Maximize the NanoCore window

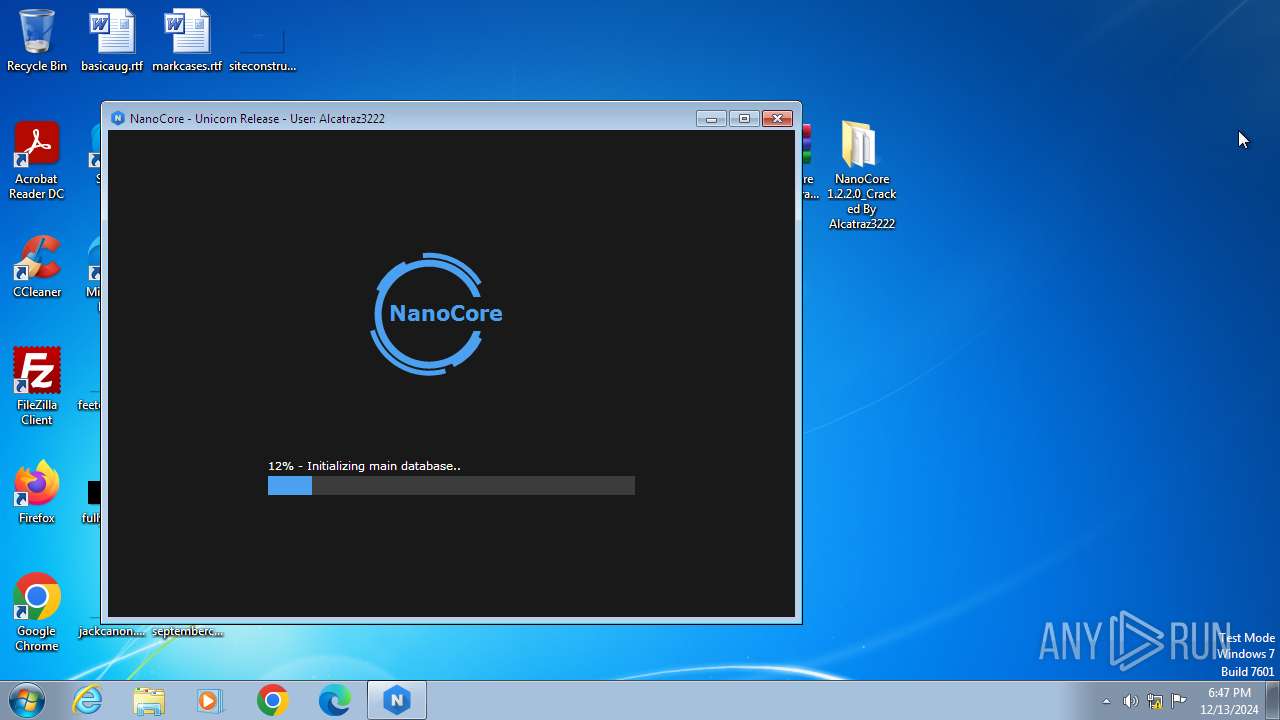click(x=744, y=118)
